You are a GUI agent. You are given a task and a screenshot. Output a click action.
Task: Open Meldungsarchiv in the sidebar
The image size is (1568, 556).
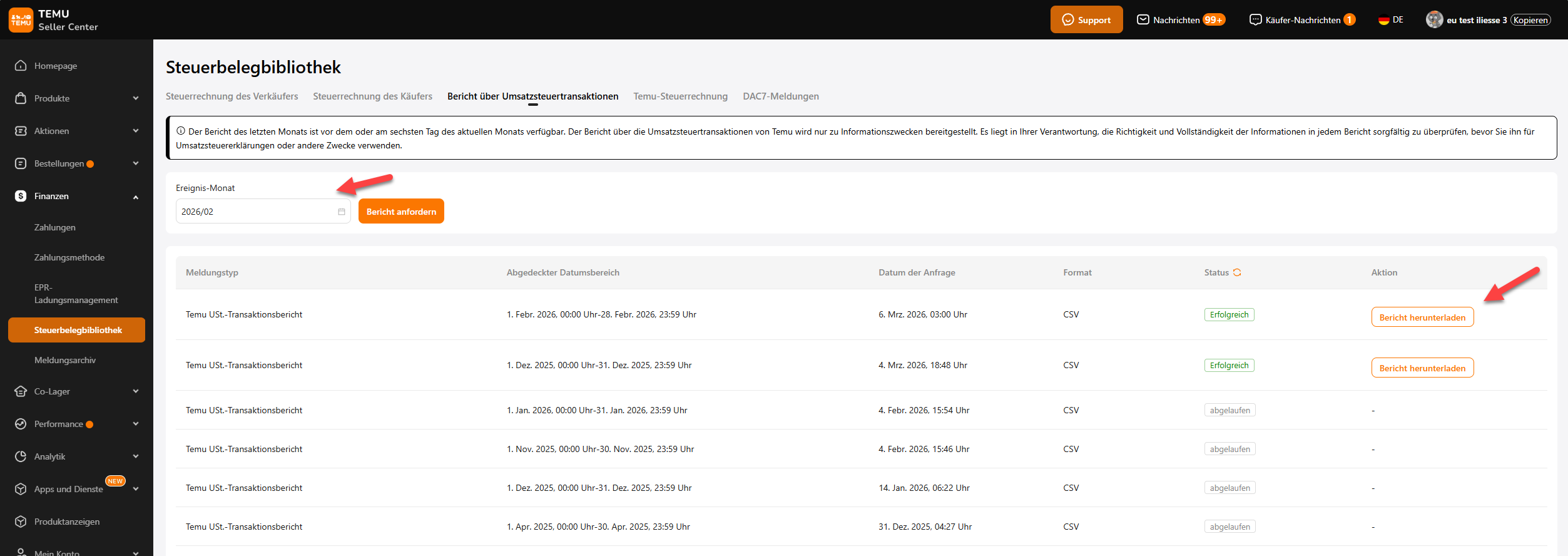pos(65,360)
